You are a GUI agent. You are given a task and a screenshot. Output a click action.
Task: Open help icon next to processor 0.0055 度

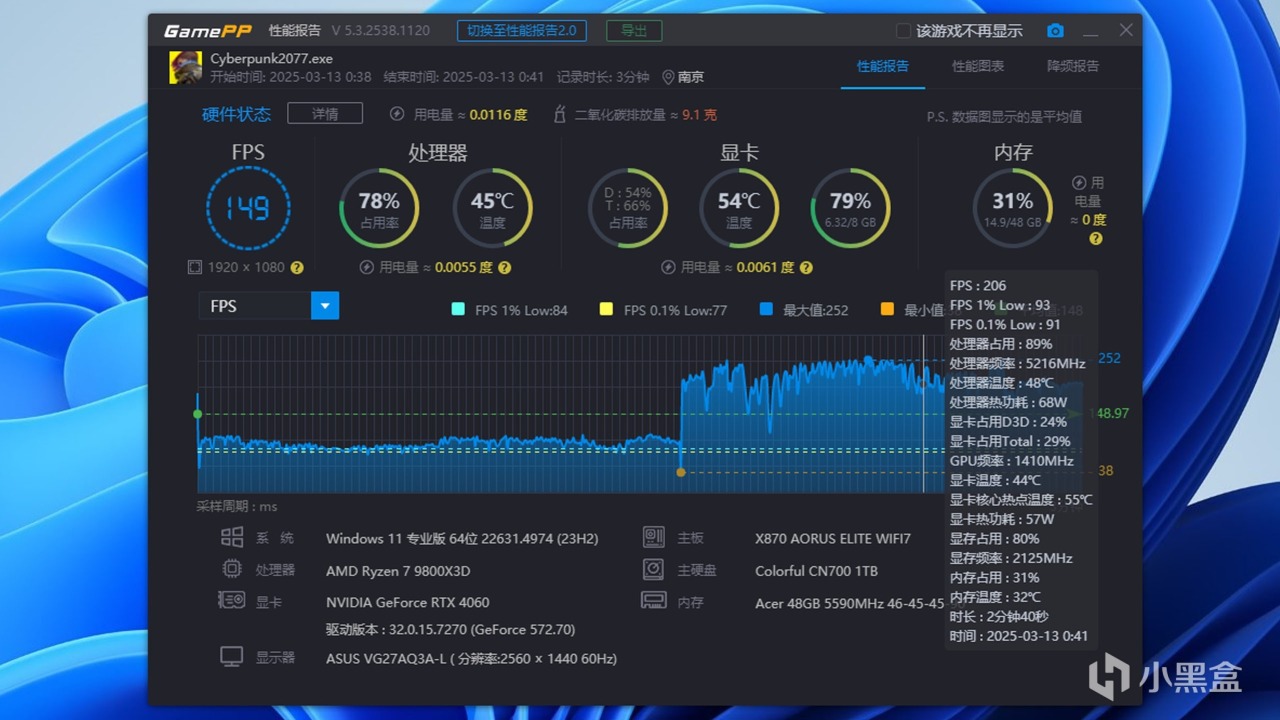pos(505,268)
